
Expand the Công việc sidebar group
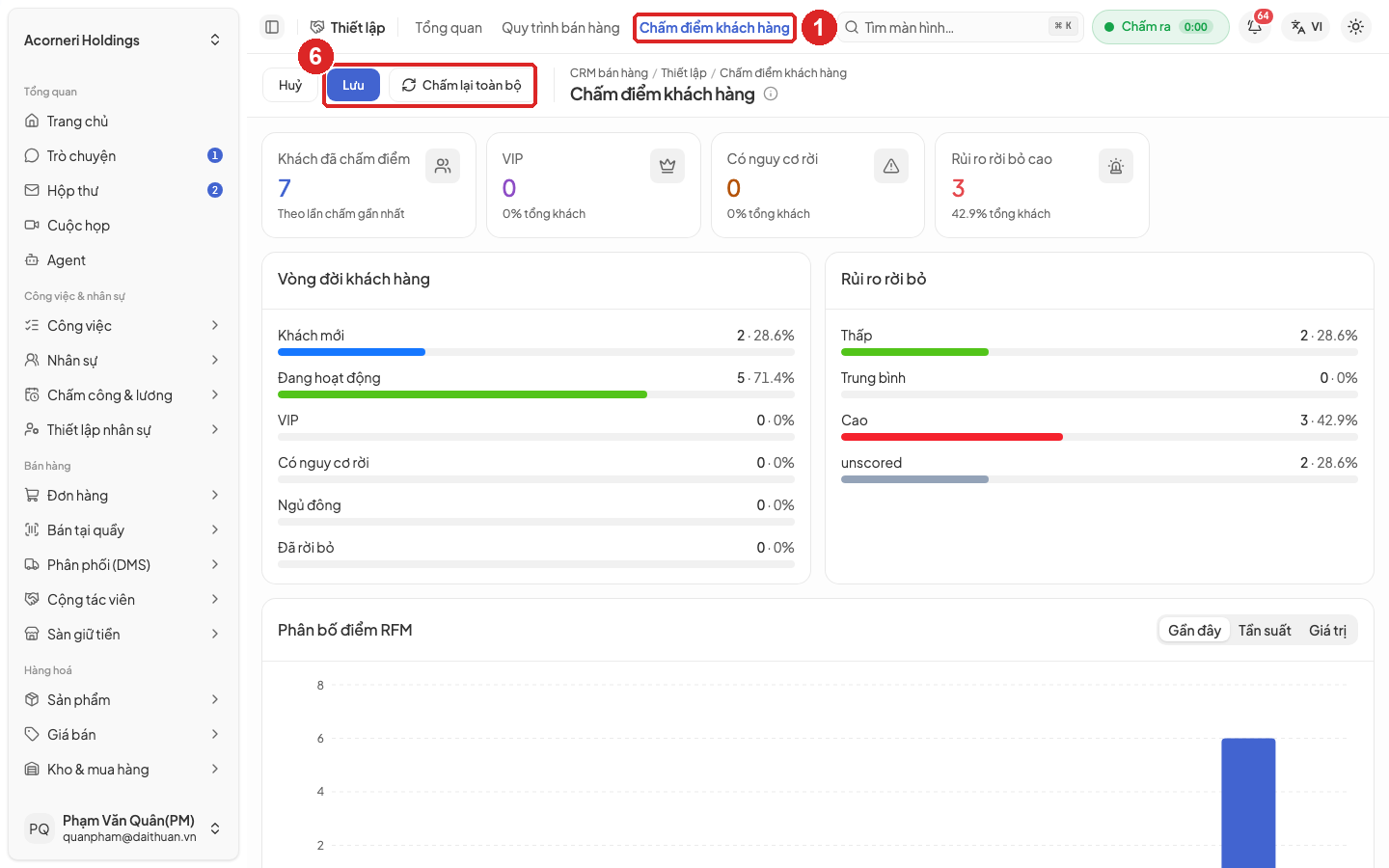click(123, 326)
